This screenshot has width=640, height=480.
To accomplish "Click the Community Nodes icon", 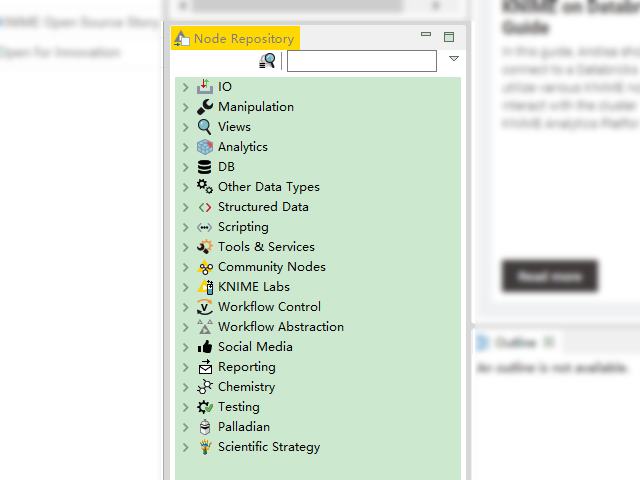I will click(x=205, y=267).
